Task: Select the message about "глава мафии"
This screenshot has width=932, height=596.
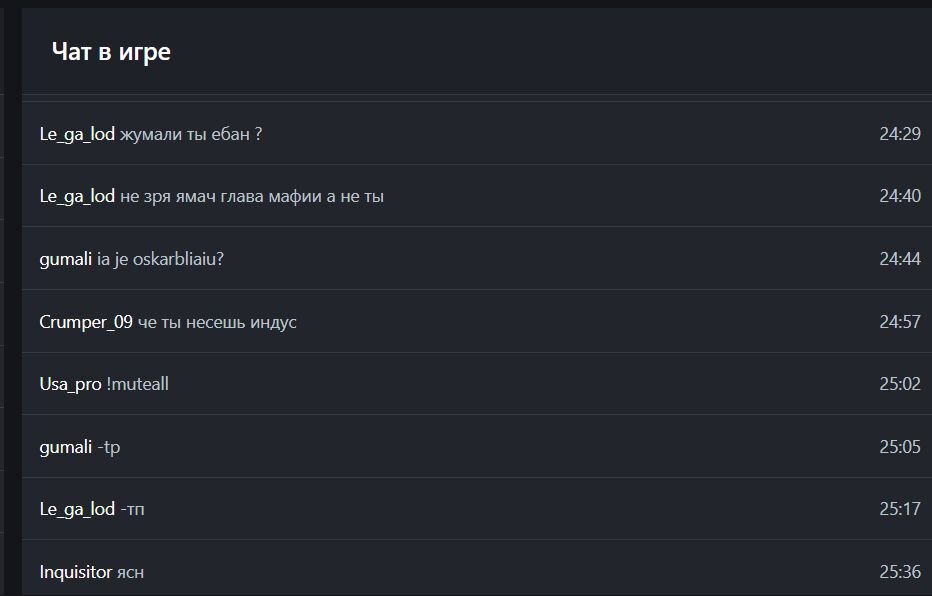Action: click(252, 197)
